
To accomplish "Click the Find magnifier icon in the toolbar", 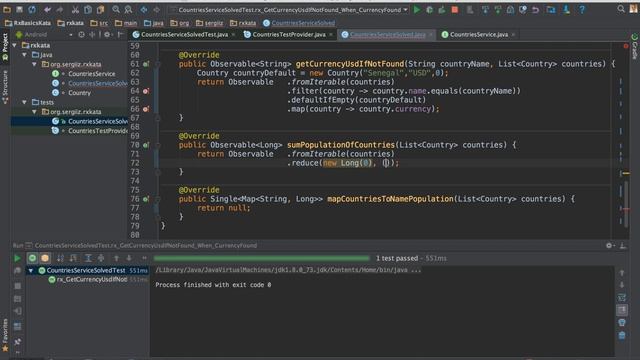I will [116, 9].
